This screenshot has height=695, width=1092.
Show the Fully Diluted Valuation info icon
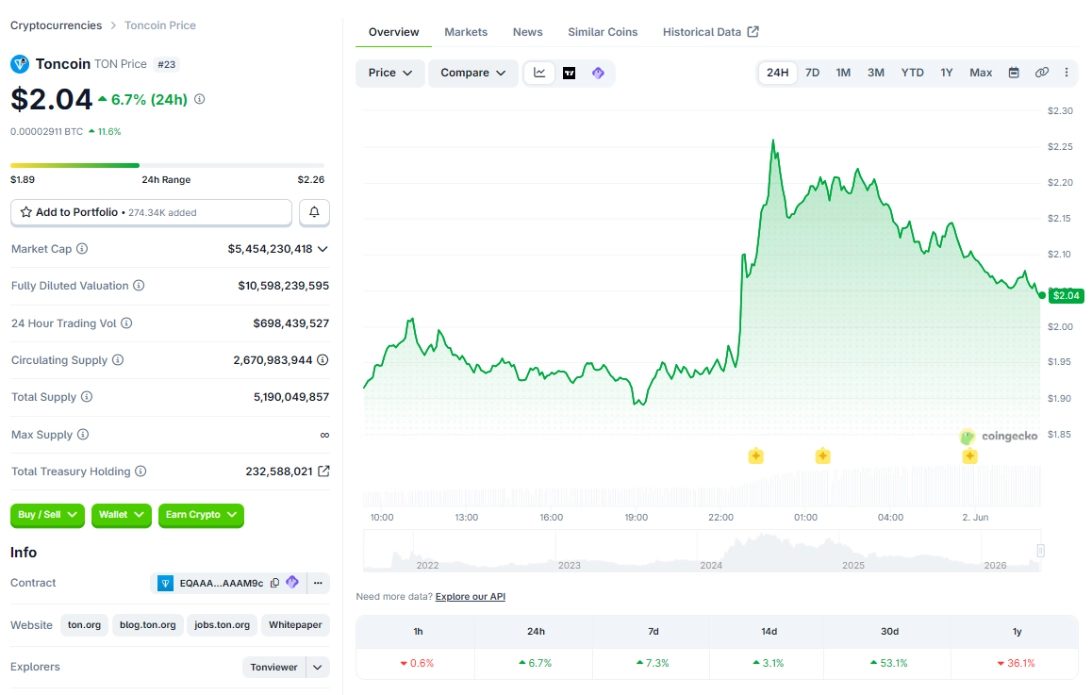(139, 286)
